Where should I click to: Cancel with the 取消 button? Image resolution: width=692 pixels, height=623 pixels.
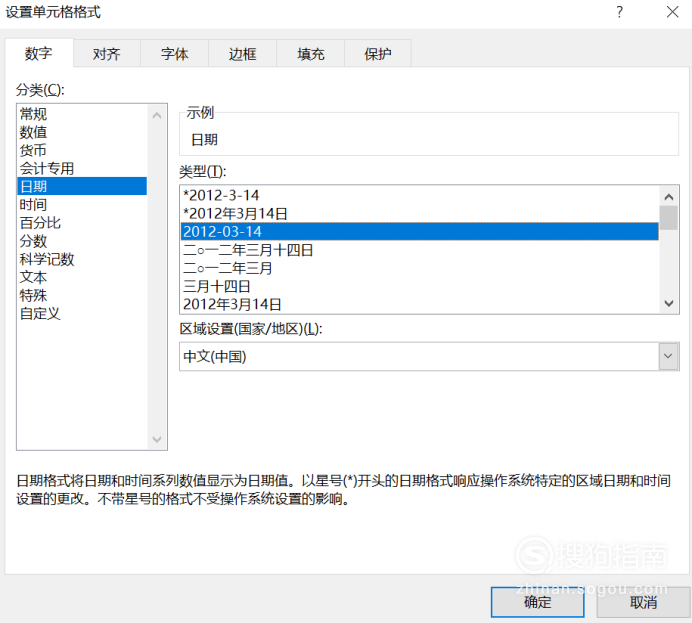tap(643, 602)
